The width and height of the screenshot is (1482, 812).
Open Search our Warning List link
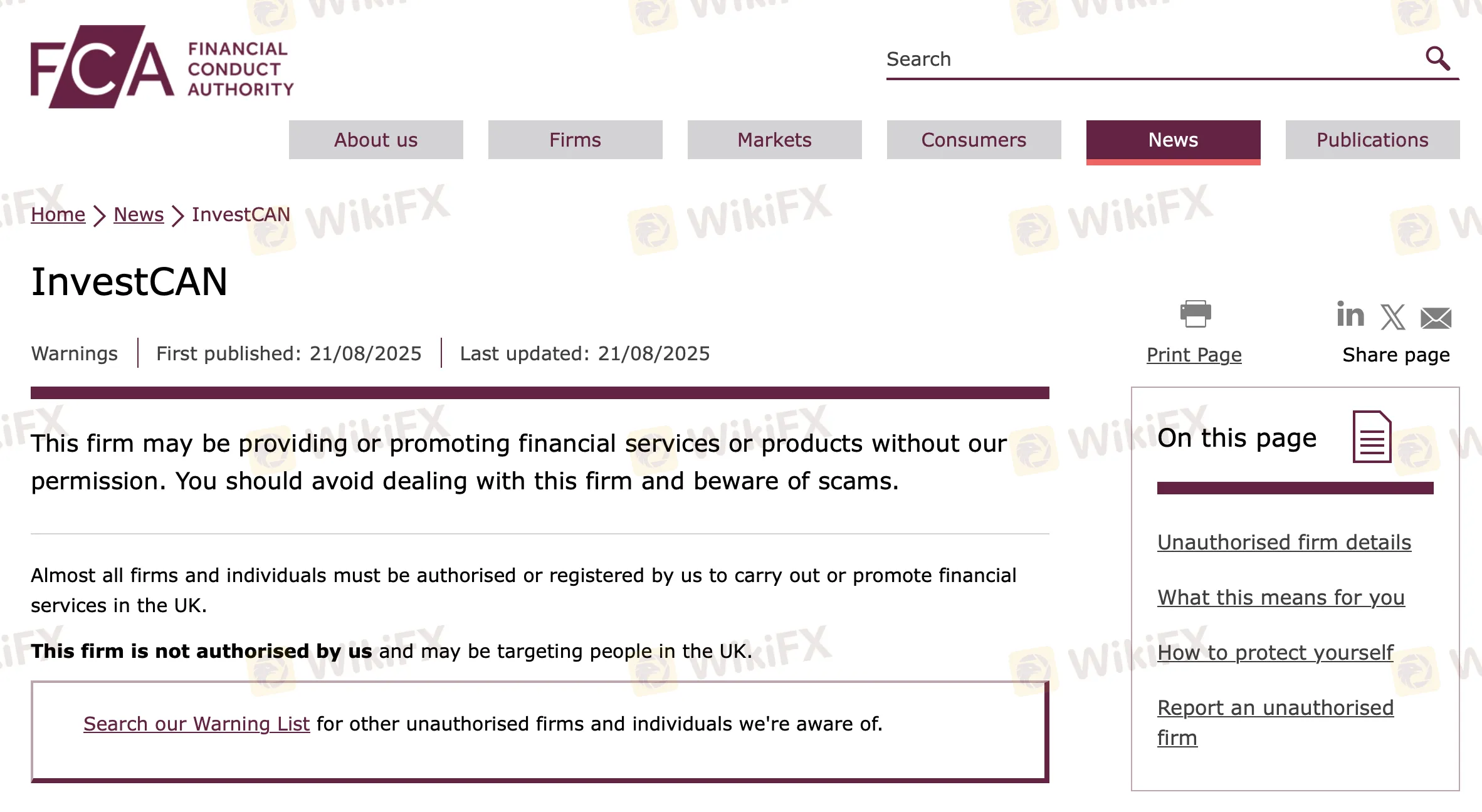point(196,724)
